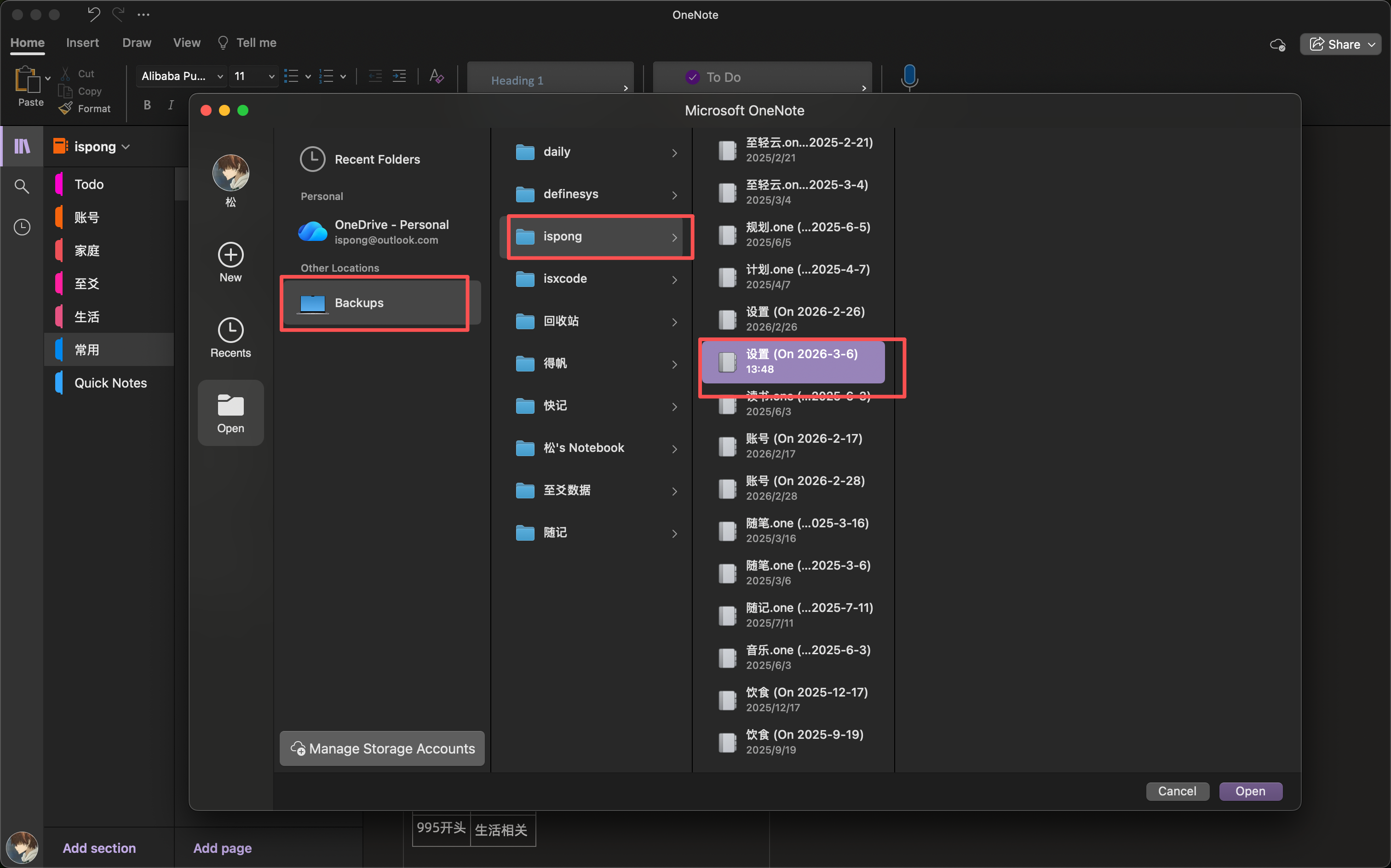The height and width of the screenshot is (868, 1391).
Task: Open recent notes clock icon in sidebar
Action: pyautogui.click(x=22, y=227)
